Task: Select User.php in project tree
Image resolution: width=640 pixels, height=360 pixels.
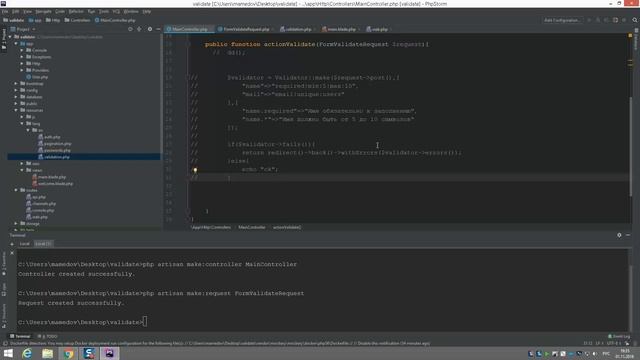Action: (37, 77)
